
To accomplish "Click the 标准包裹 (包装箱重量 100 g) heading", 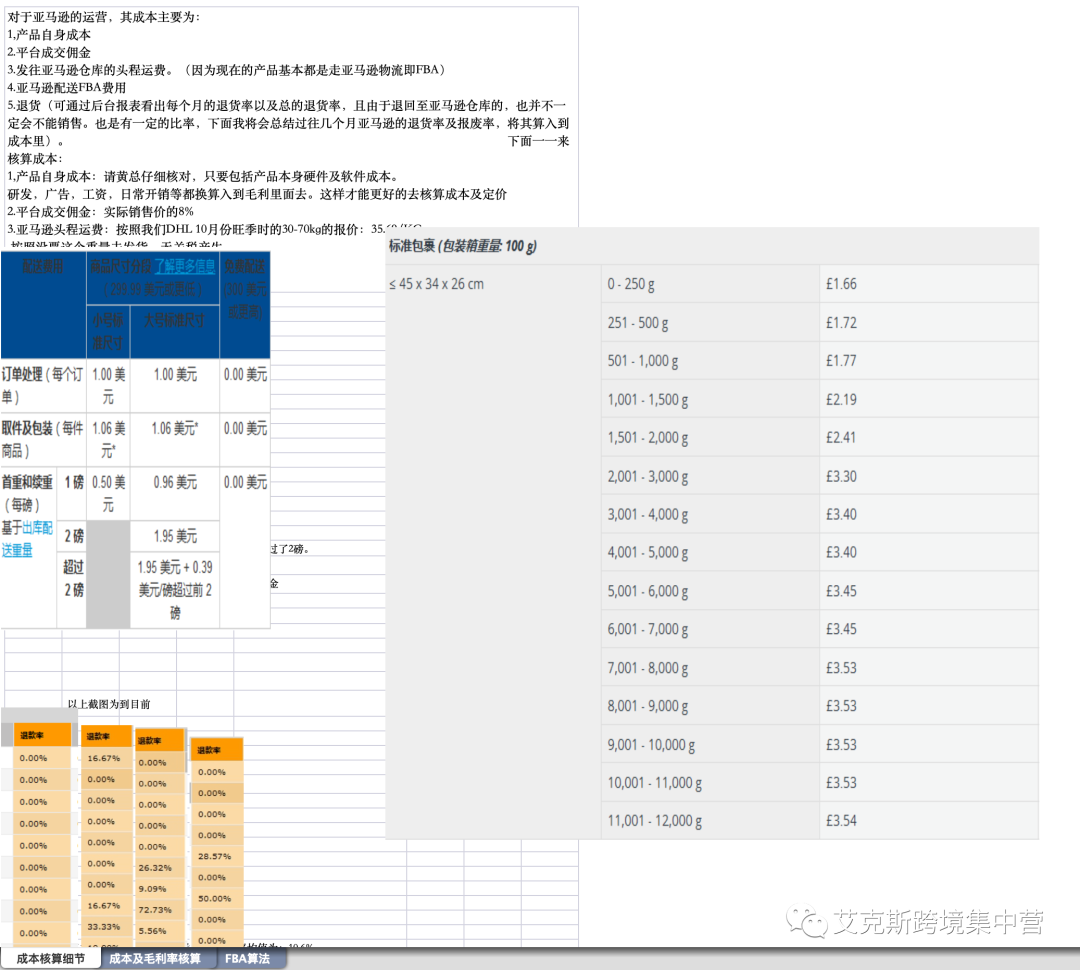I will 463,246.
